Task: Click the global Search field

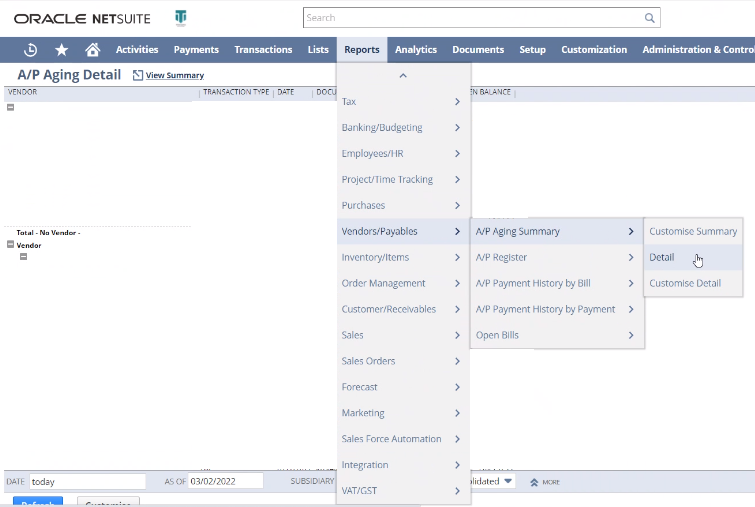Action: click(482, 18)
